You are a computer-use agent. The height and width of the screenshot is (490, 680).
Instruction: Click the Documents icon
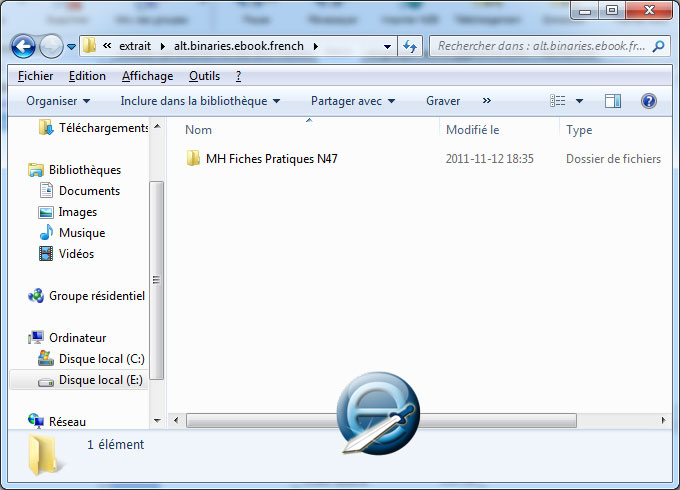46,190
